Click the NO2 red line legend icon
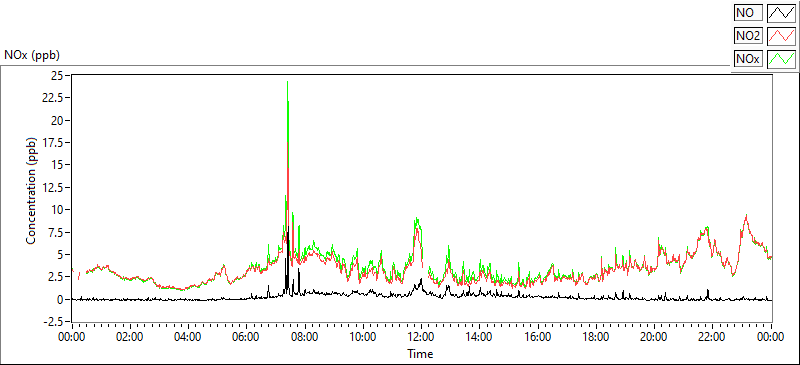This screenshot has height=365, width=800. pos(782,36)
